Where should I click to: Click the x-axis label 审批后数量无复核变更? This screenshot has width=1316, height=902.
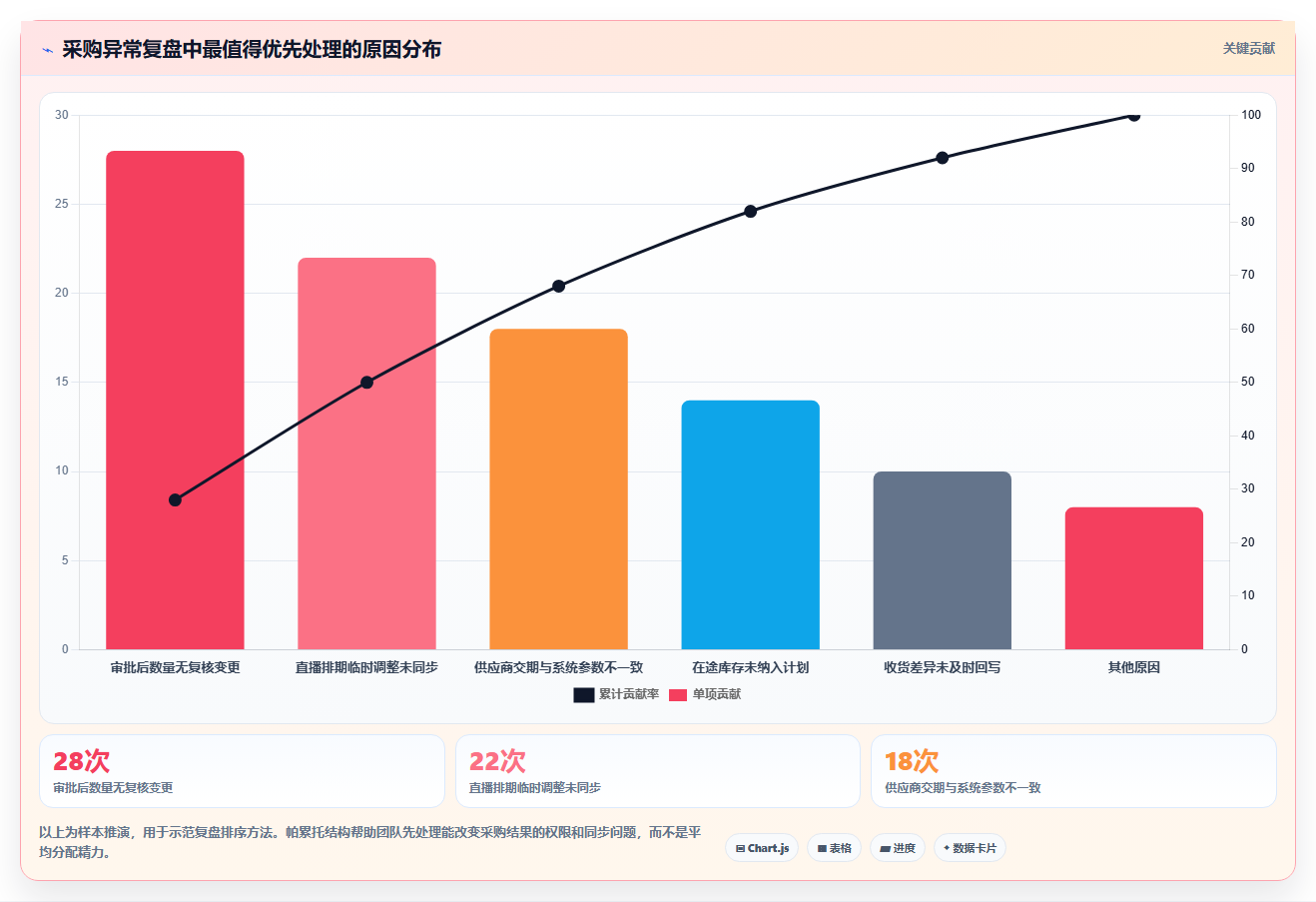click(175, 667)
